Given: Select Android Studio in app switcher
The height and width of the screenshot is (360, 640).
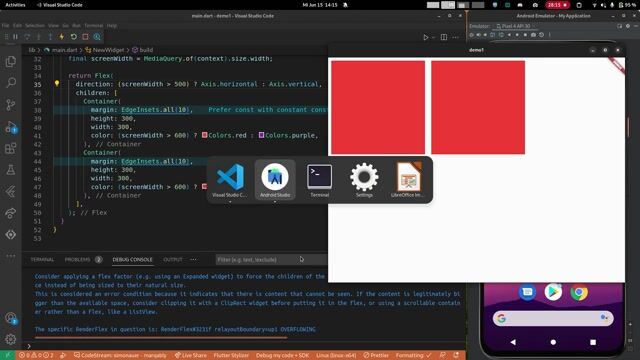Looking at the screenshot, I should pos(275,180).
